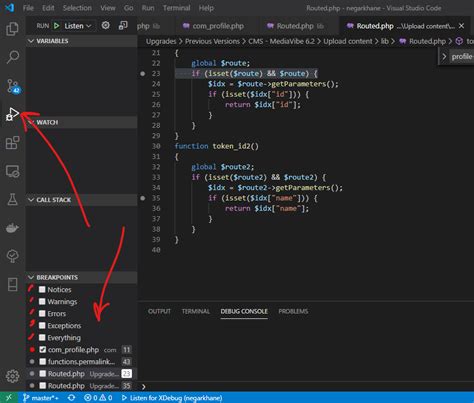Viewport: 474px width, 403px height.
Task: Toggle breakpoint dot on line 23
Action: (x=143, y=74)
